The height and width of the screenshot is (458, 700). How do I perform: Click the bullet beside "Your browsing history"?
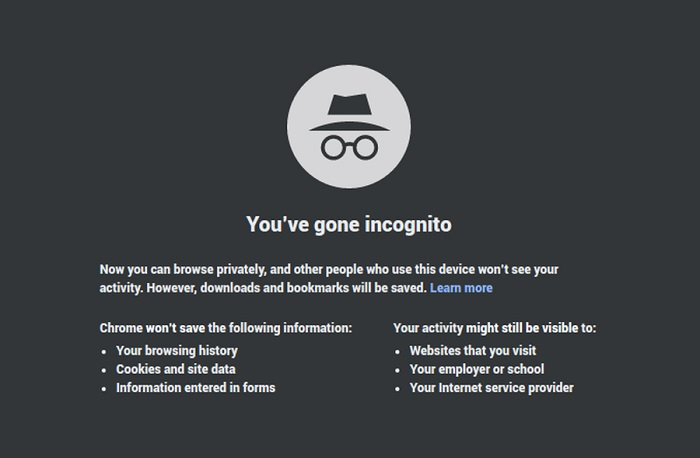click(x=105, y=352)
